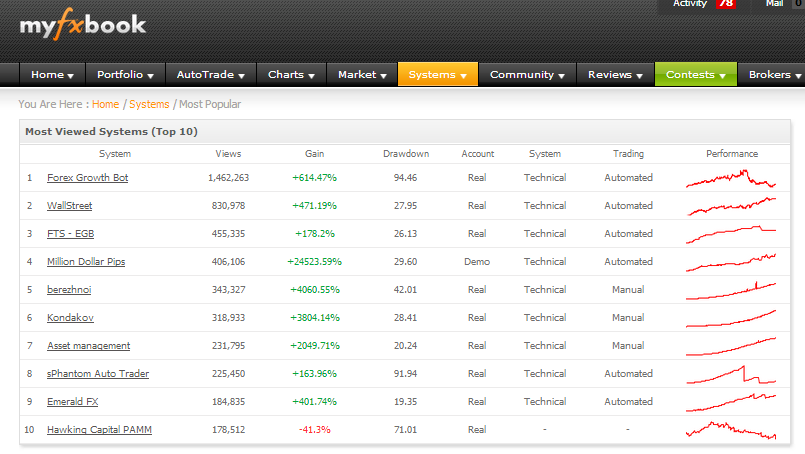805x454 pixels.
Task: Select Manual trading cell in Kondakov row
Action: [628, 317]
